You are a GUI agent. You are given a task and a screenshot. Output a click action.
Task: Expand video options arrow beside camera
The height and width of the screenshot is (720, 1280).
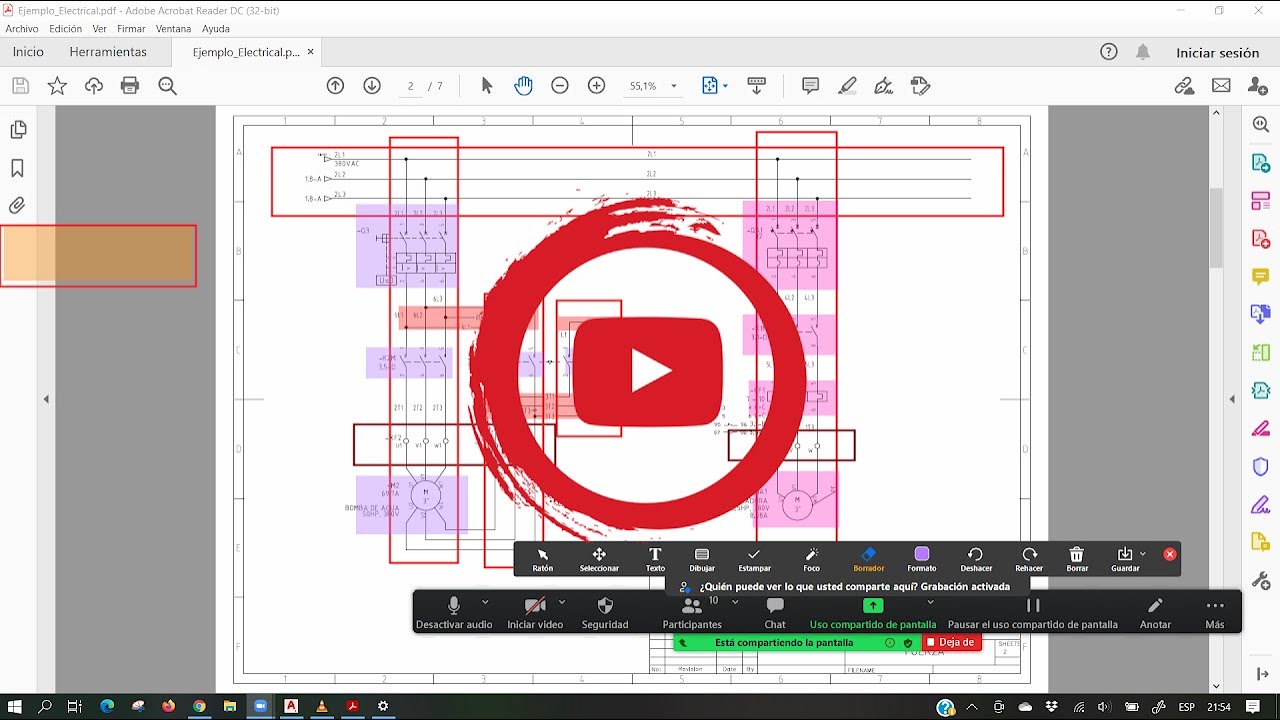[x=562, y=602]
